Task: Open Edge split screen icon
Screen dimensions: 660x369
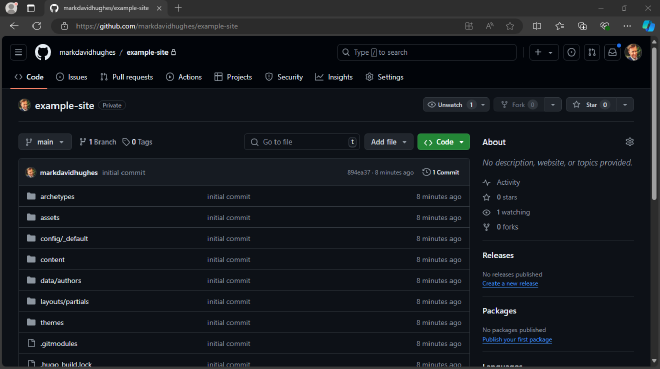Action: click(537, 26)
